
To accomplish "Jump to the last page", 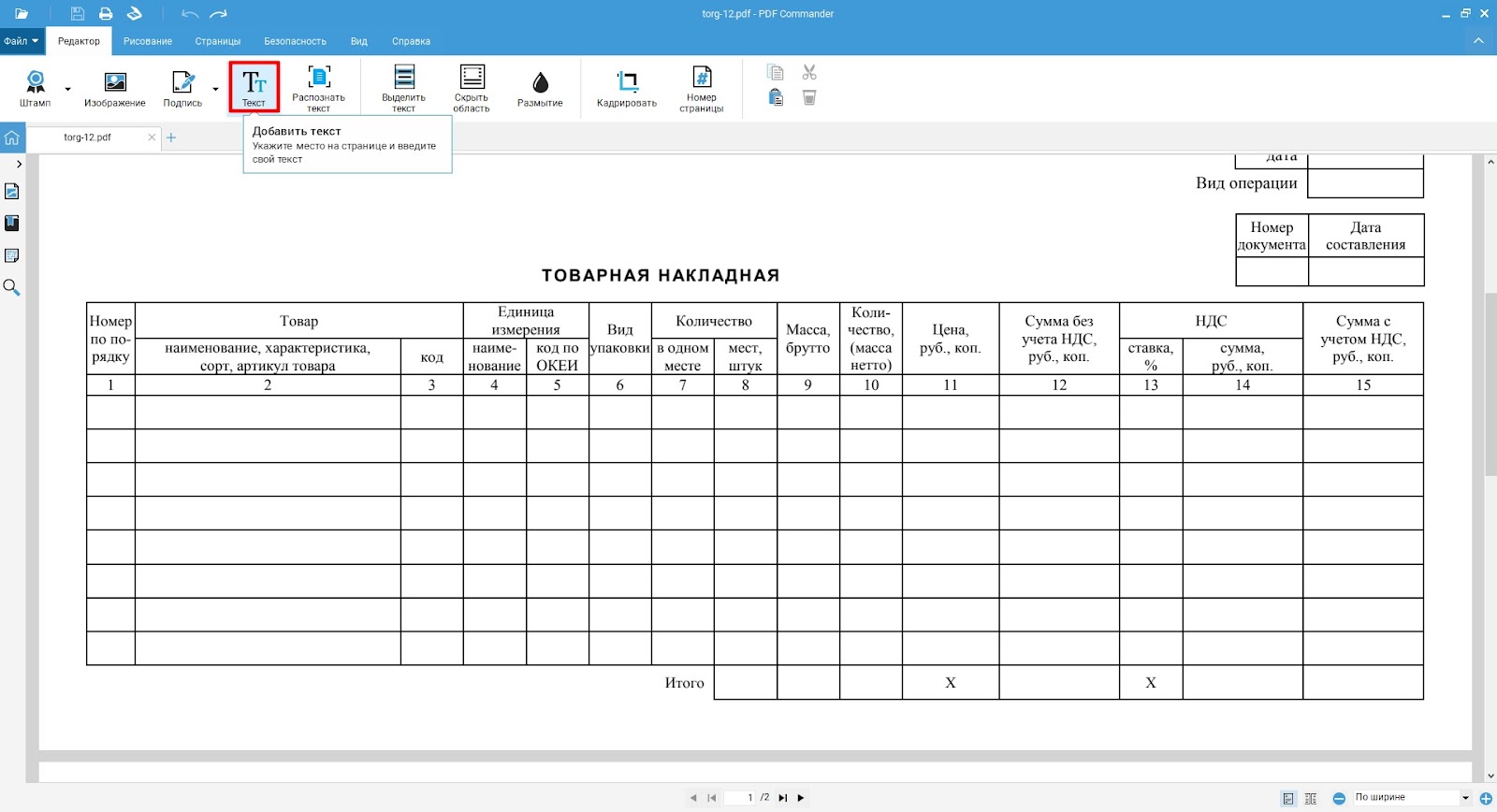I will tap(783, 798).
